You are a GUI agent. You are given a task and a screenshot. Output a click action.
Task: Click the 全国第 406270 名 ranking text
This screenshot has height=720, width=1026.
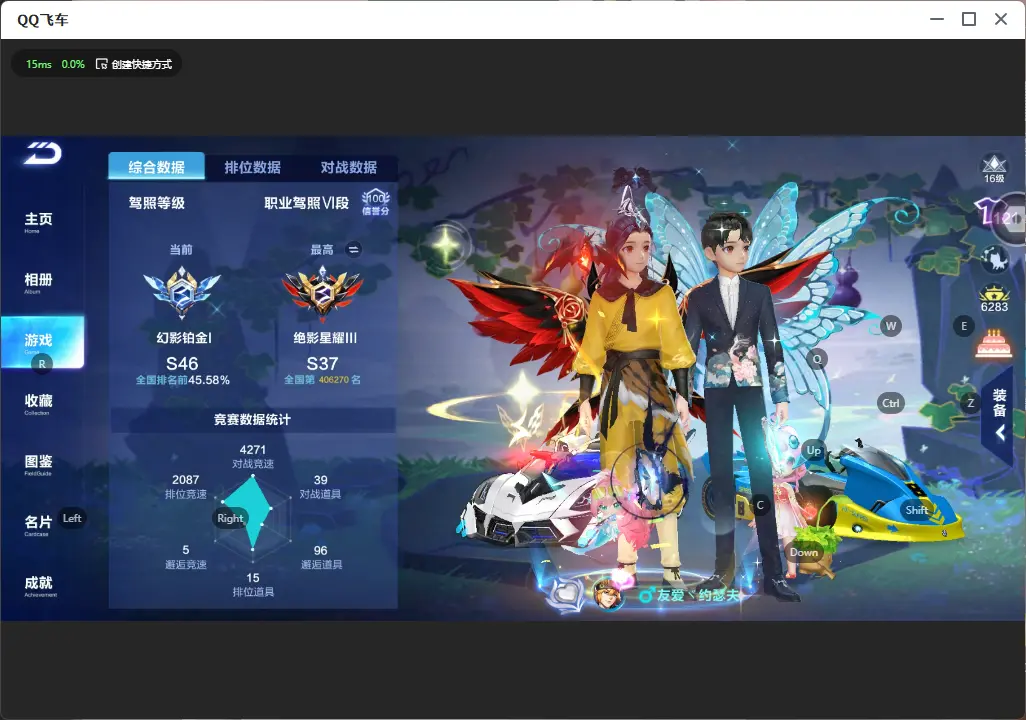pyautogui.click(x=322, y=380)
